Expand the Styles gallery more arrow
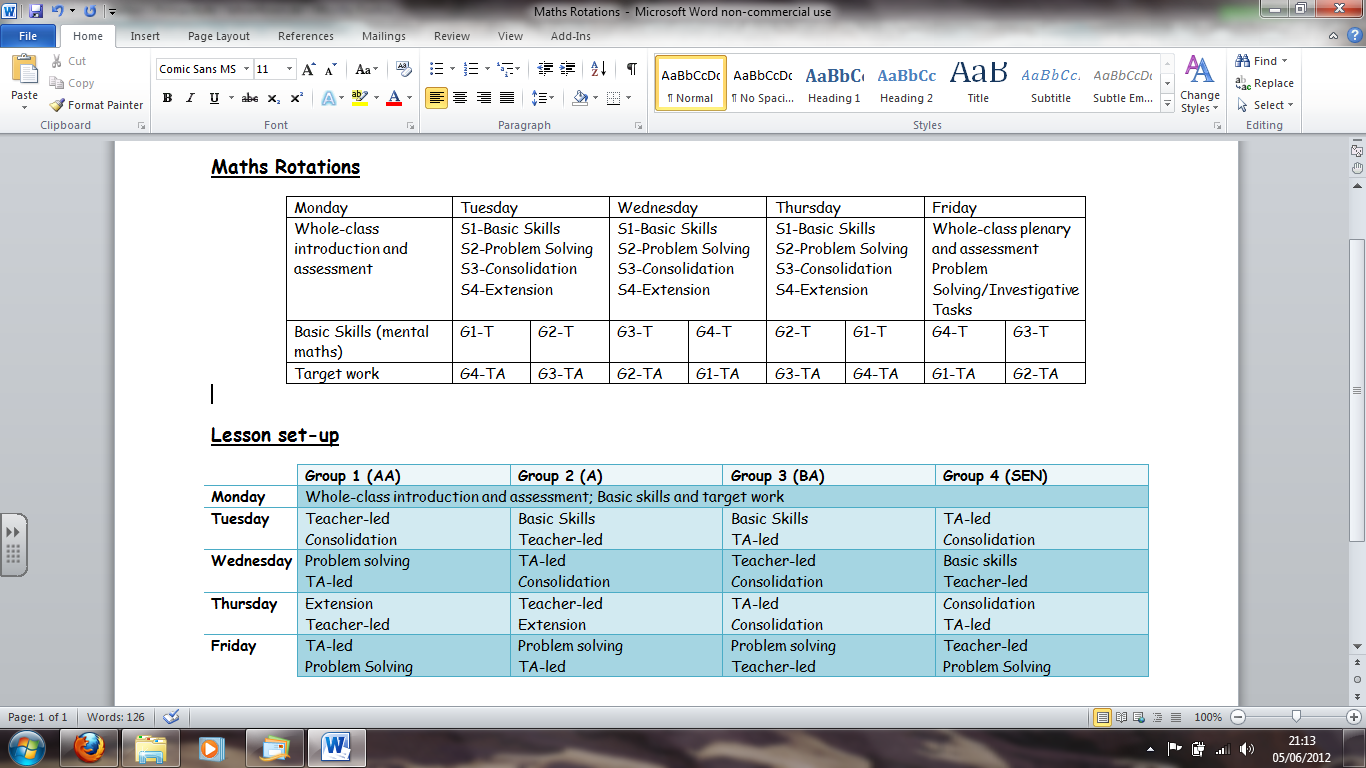 1168,104
